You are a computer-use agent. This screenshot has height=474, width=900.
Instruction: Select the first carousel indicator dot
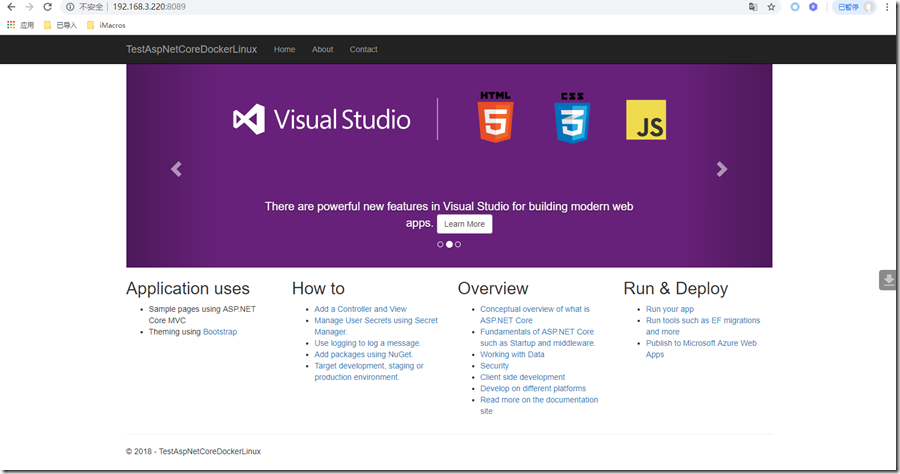440,244
